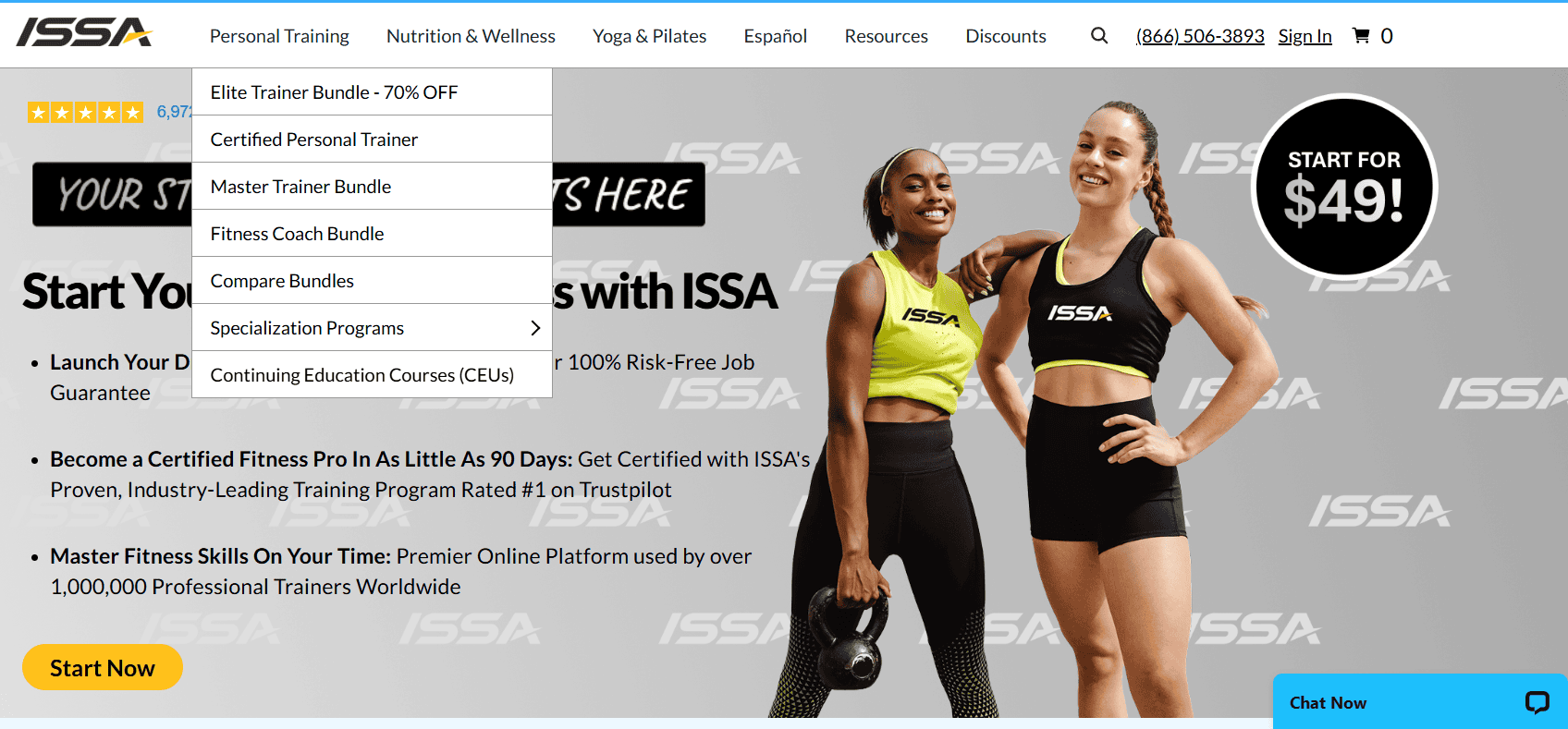Click the phone number link

click(x=1200, y=36)
